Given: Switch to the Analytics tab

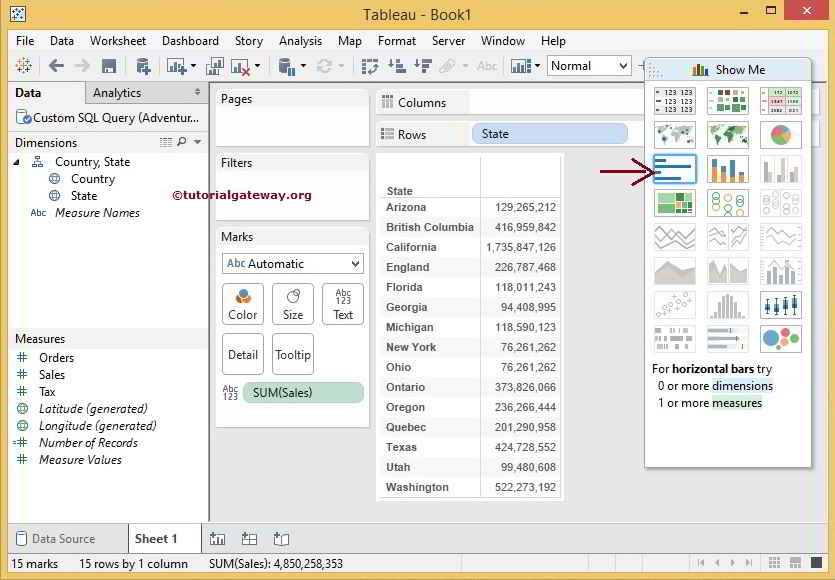Looking at the screenshot, I should coord(117,93).
